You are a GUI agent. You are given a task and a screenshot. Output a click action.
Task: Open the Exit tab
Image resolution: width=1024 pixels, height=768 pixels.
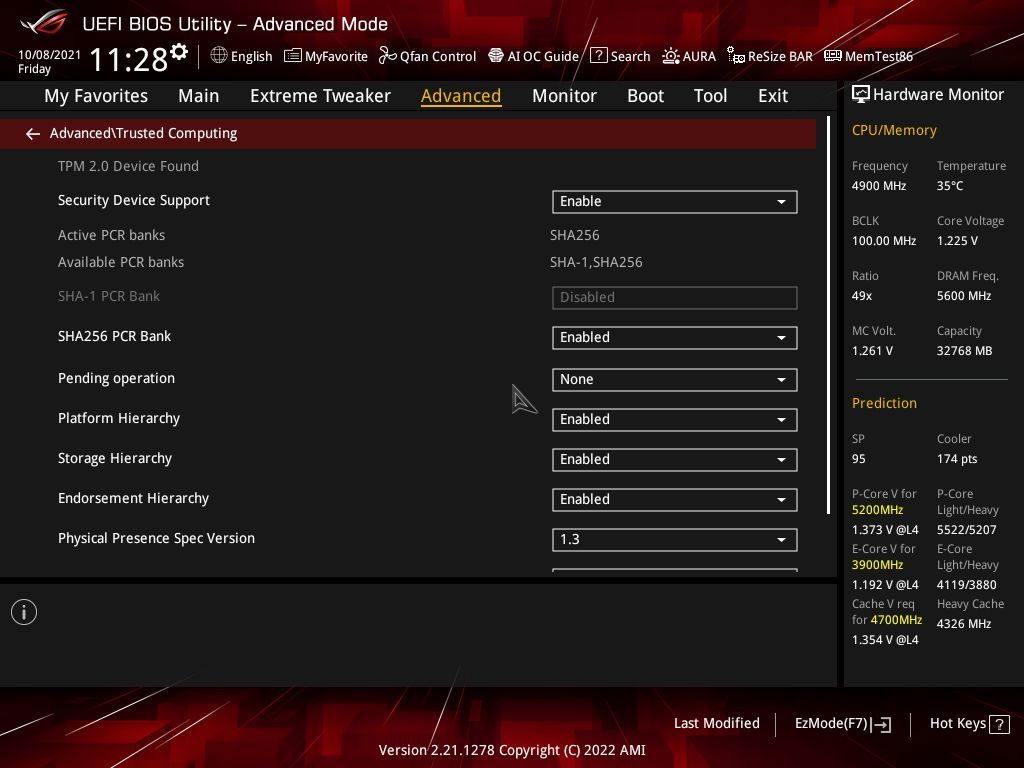pyautogui.click(x=773, y=96)
